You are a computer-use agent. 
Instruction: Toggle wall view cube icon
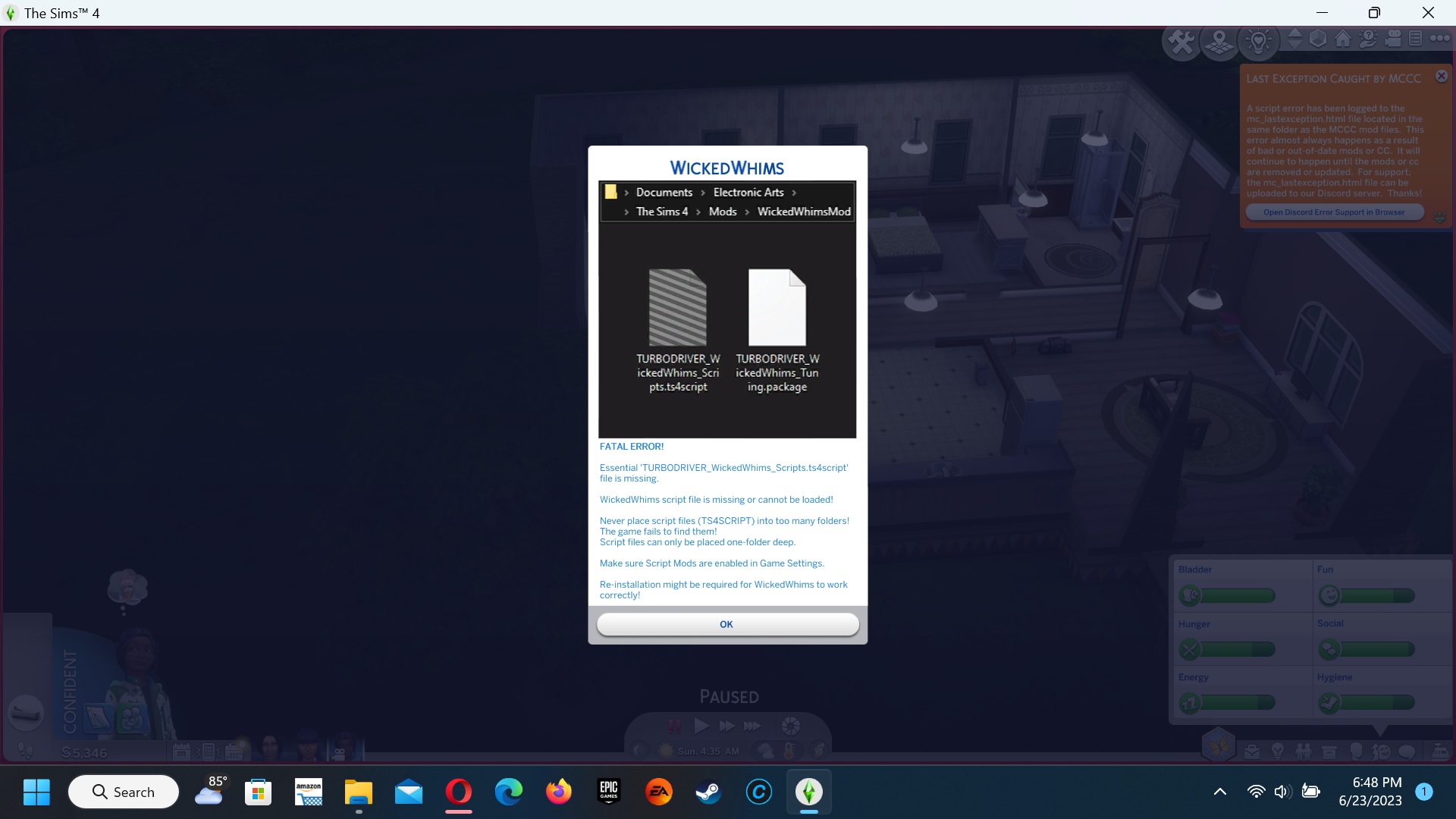tap(1318, 39)
